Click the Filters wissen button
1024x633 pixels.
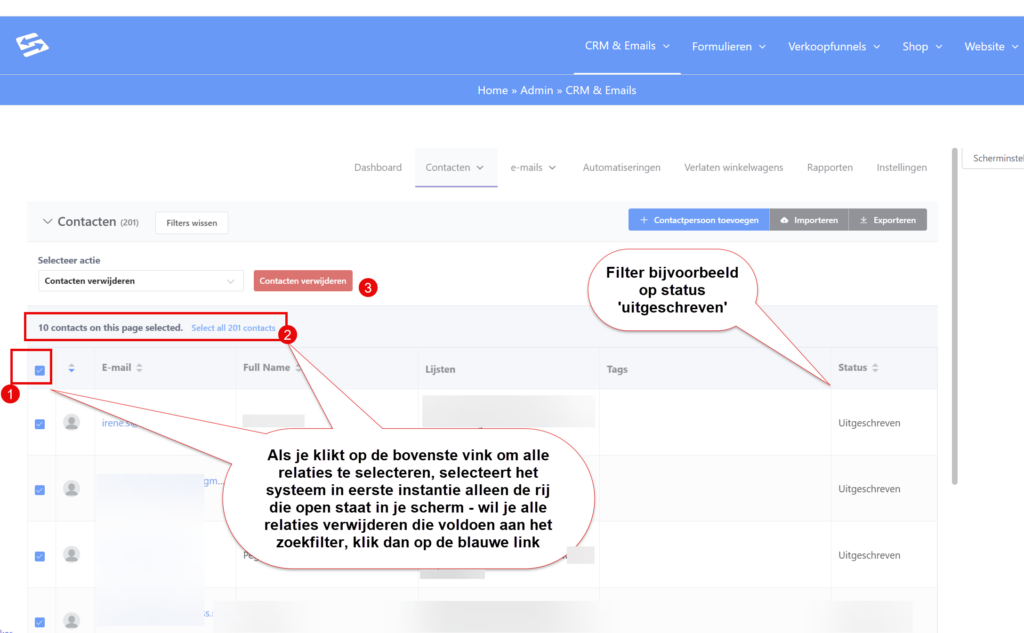(191, 223)
